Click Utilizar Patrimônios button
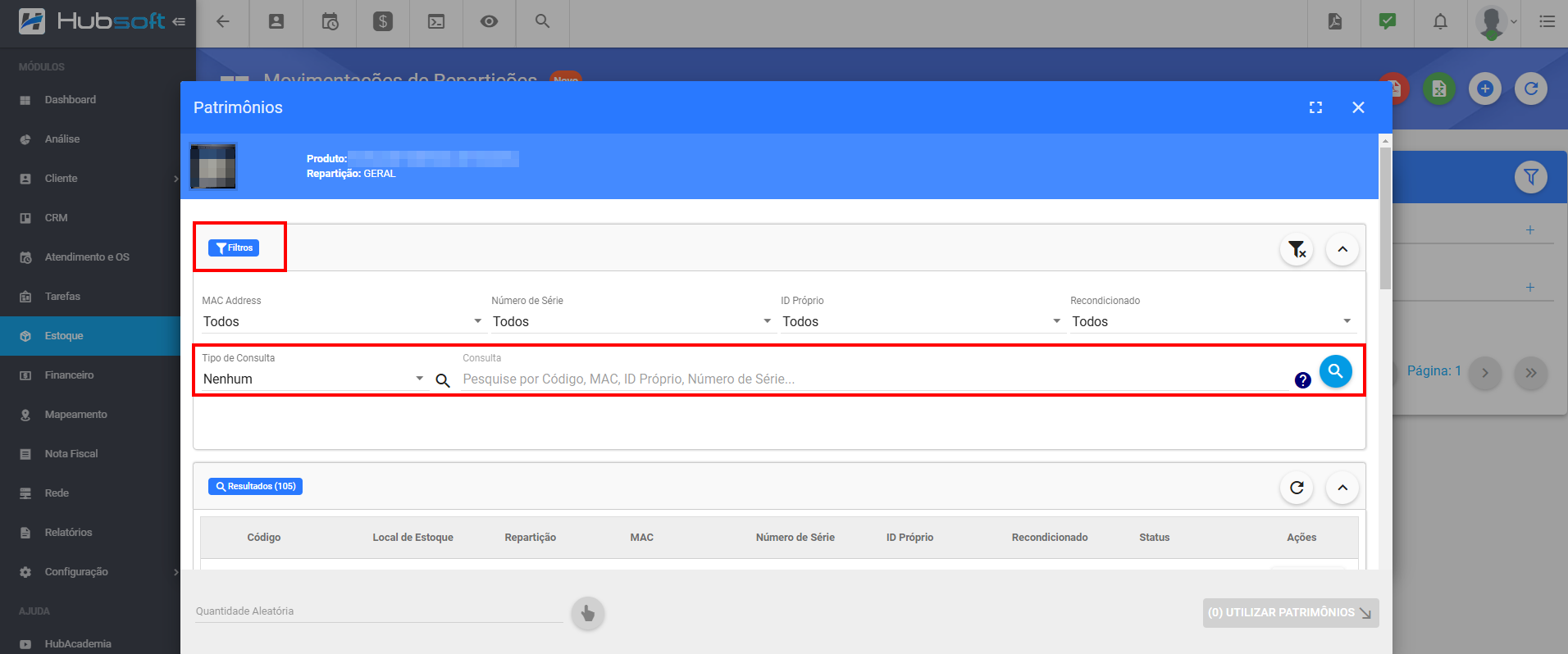This screenshot has width=1568, height=654. coord(1291,613)
